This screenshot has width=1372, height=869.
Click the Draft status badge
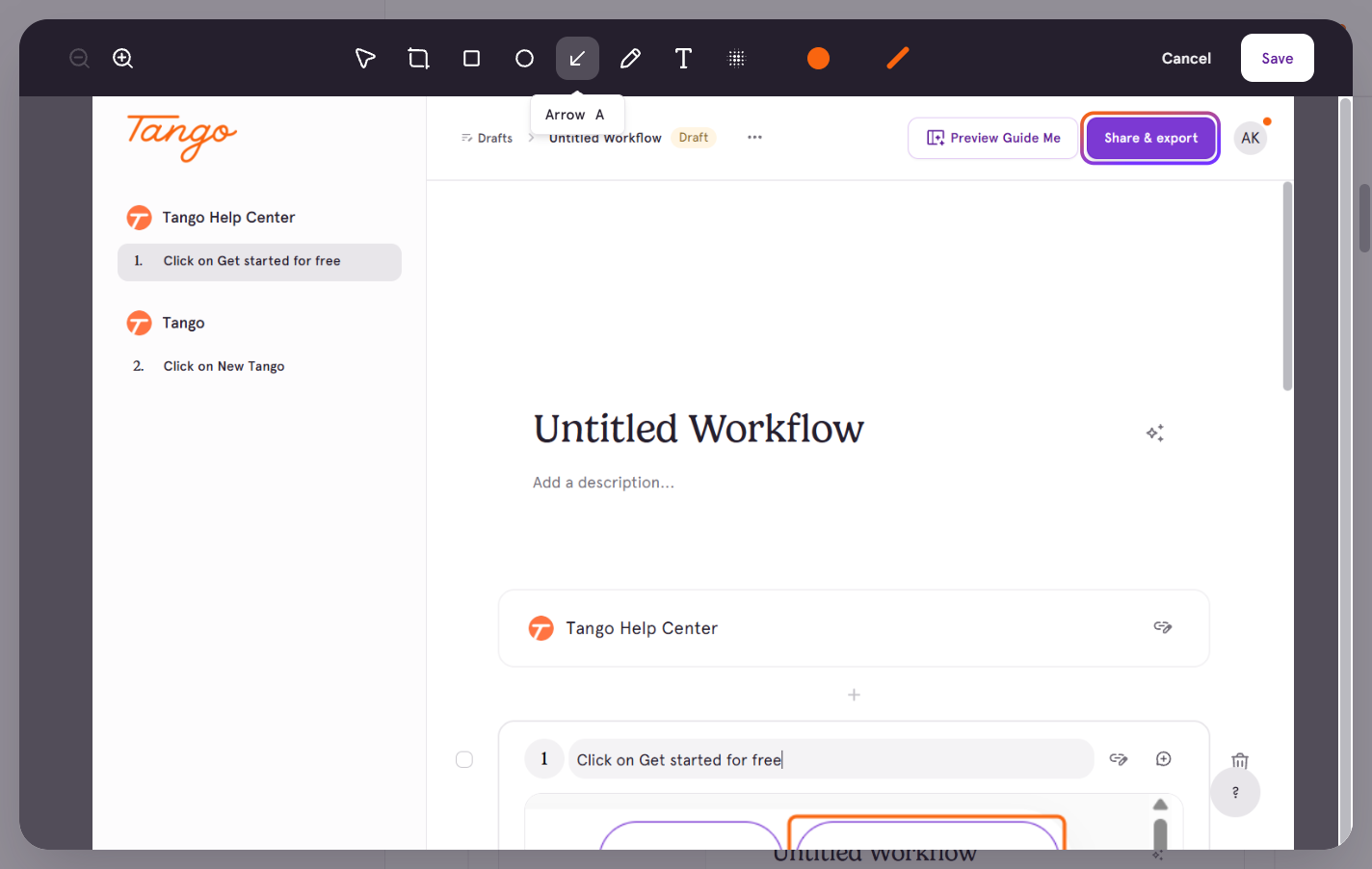pyautogui.click(x=694, y=138)
